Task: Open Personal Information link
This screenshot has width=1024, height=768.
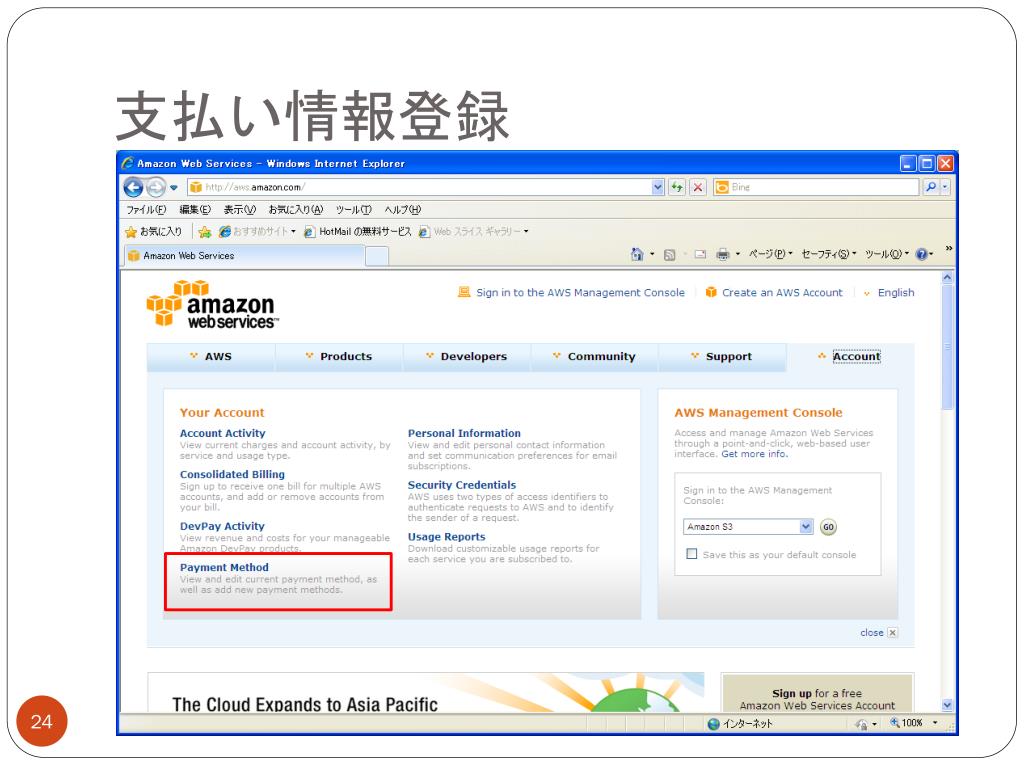Action: coord(464,434)
